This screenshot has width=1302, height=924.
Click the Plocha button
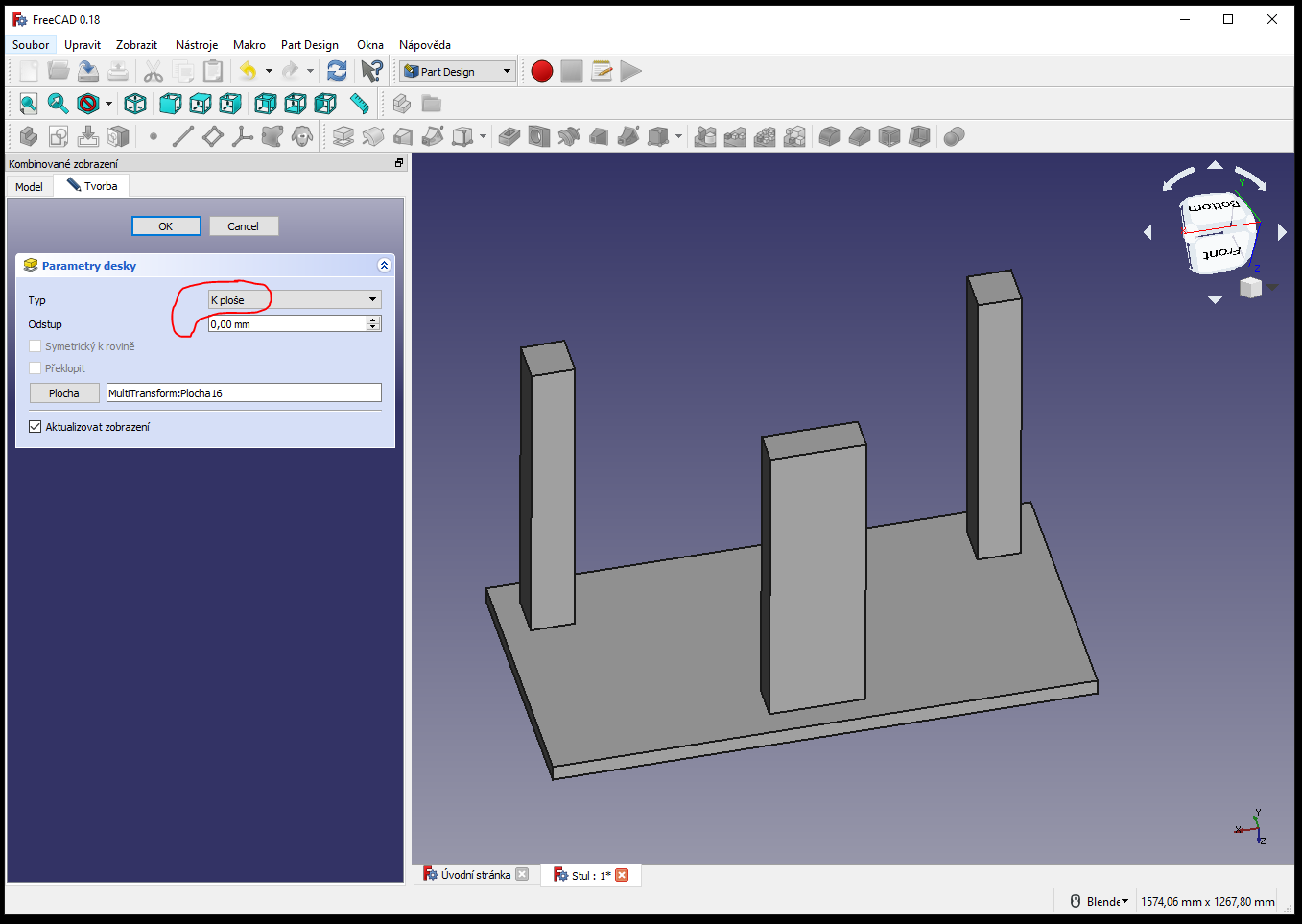coord(64,393)
